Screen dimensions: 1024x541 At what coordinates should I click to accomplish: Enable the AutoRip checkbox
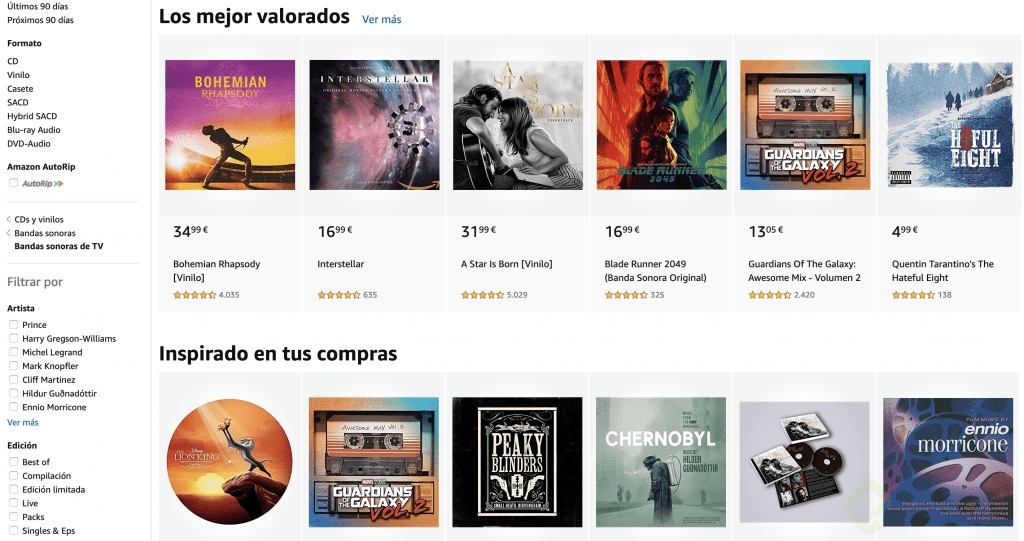13,184
